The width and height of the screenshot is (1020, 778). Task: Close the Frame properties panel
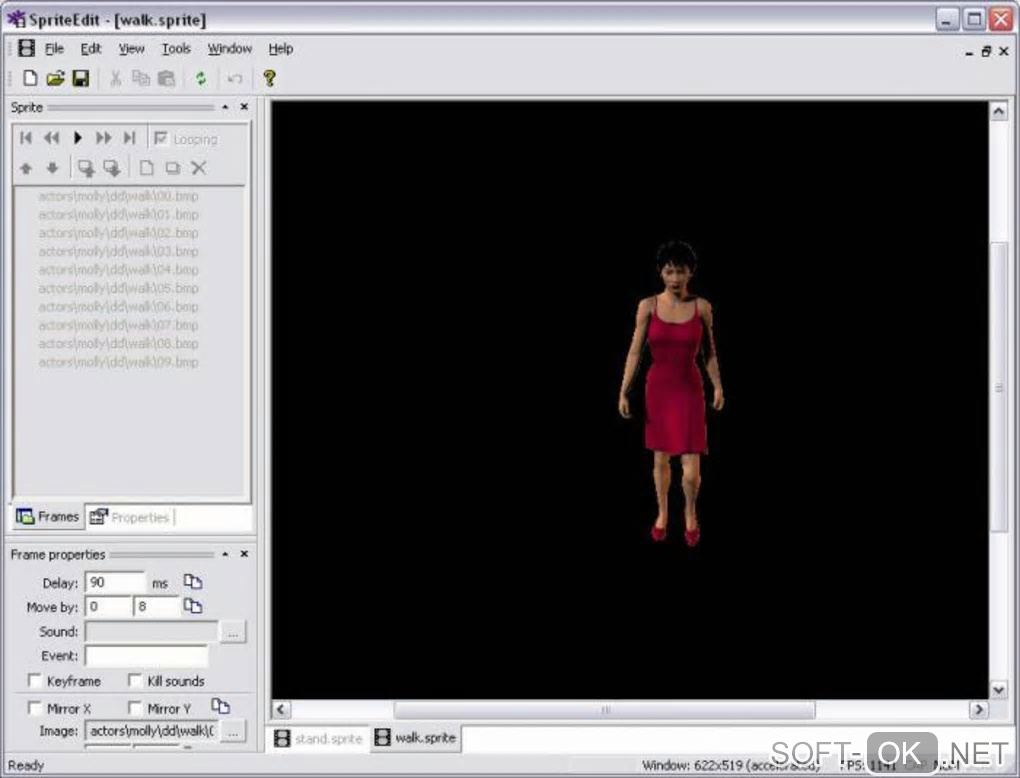244,554
